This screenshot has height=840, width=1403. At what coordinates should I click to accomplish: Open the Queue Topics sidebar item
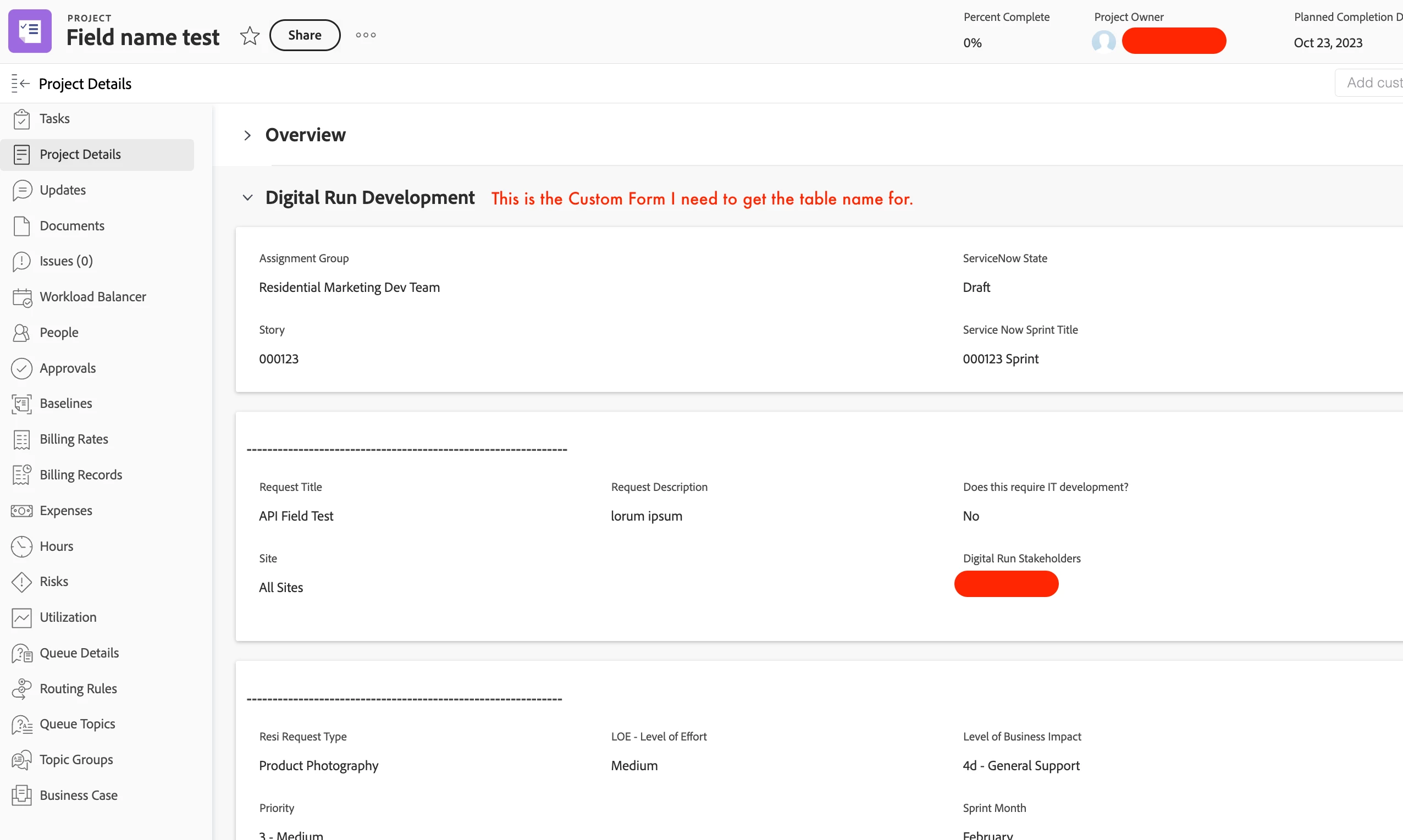coord(77,724)
